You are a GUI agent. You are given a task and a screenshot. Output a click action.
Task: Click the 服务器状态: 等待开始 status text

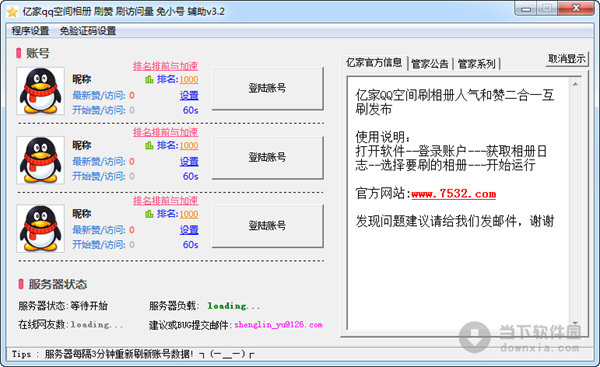[63, 306]
